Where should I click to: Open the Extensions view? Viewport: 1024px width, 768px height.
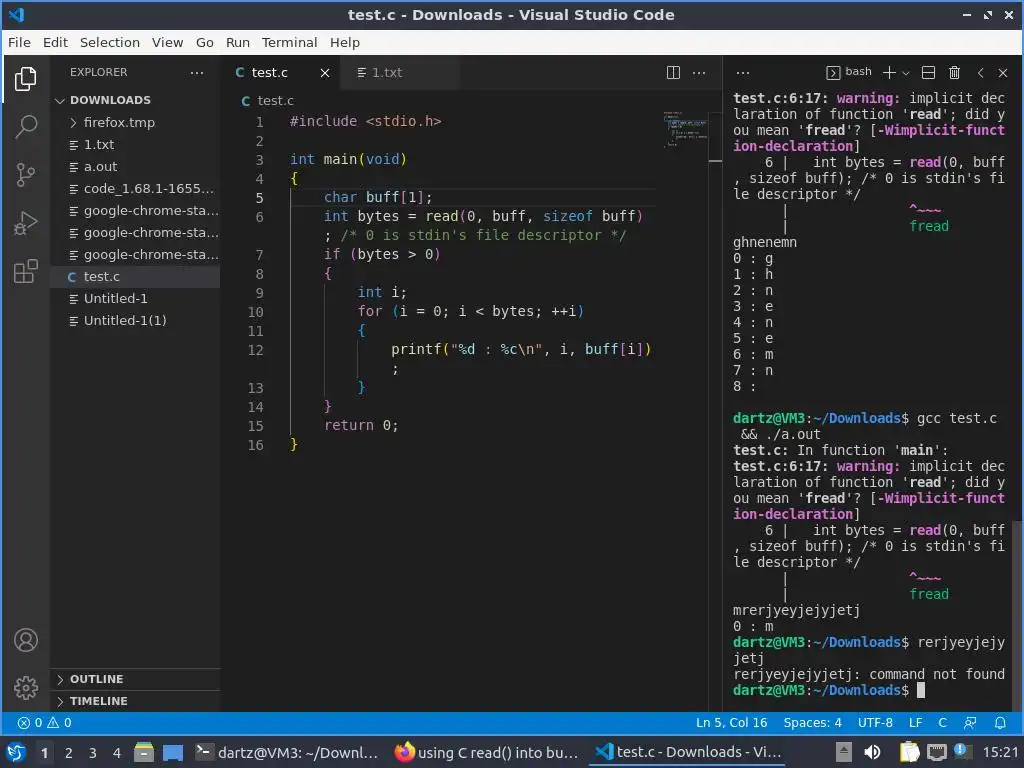[25, 271]
